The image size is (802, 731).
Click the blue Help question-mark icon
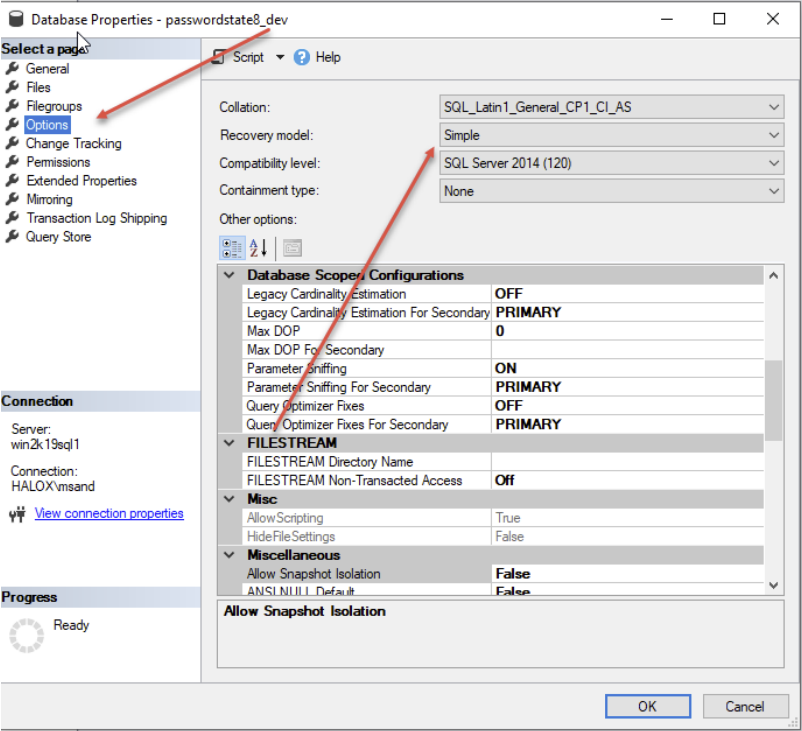(x=301, y=57)
